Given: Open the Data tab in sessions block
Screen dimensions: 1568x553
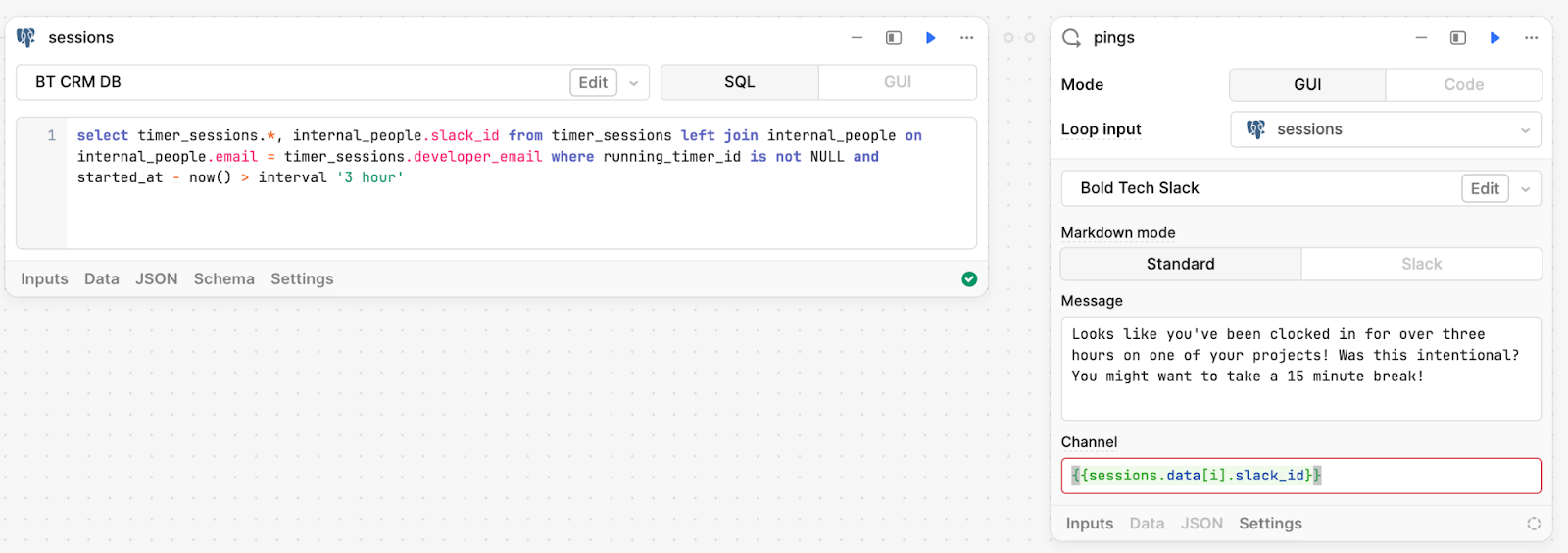Looking at the screenshot, I should click(x=102, y=279).
